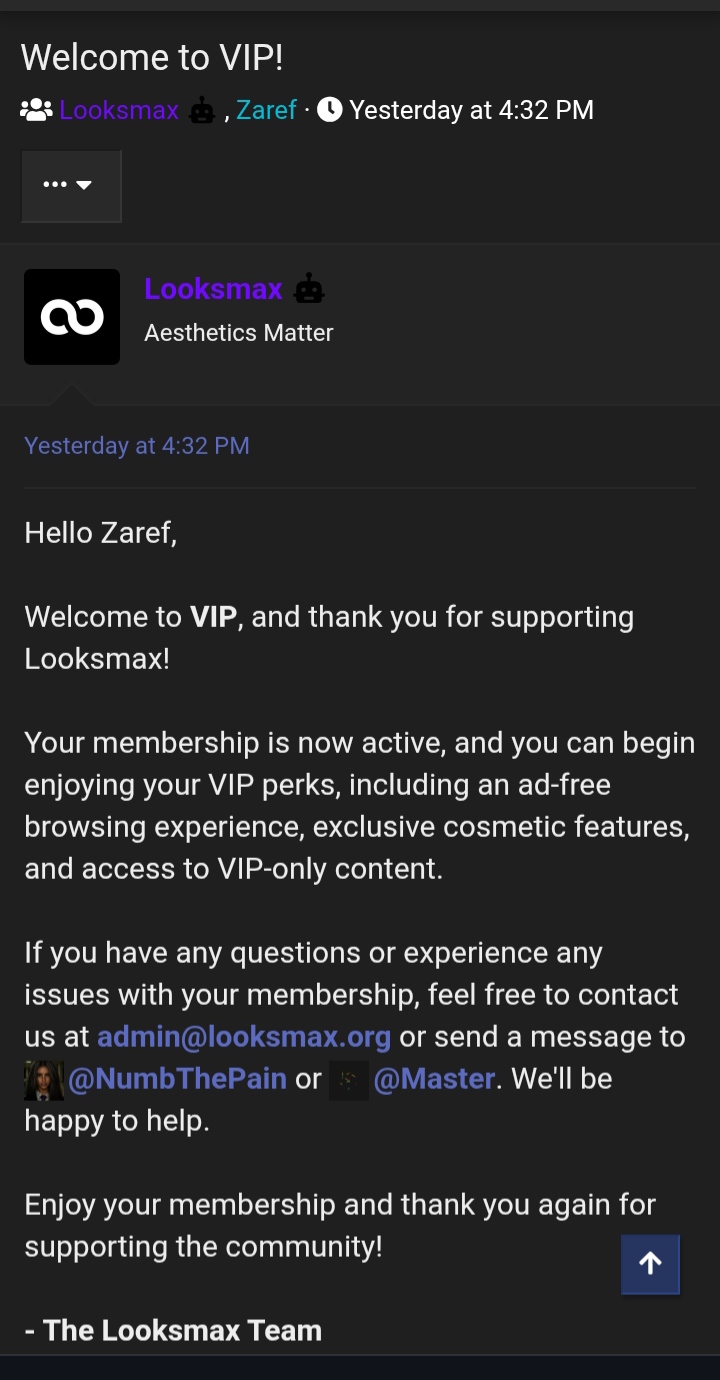720x1380 pixels.
Task: Click NumbThePain's small avatar image
Action: [x=44, y=1081]
